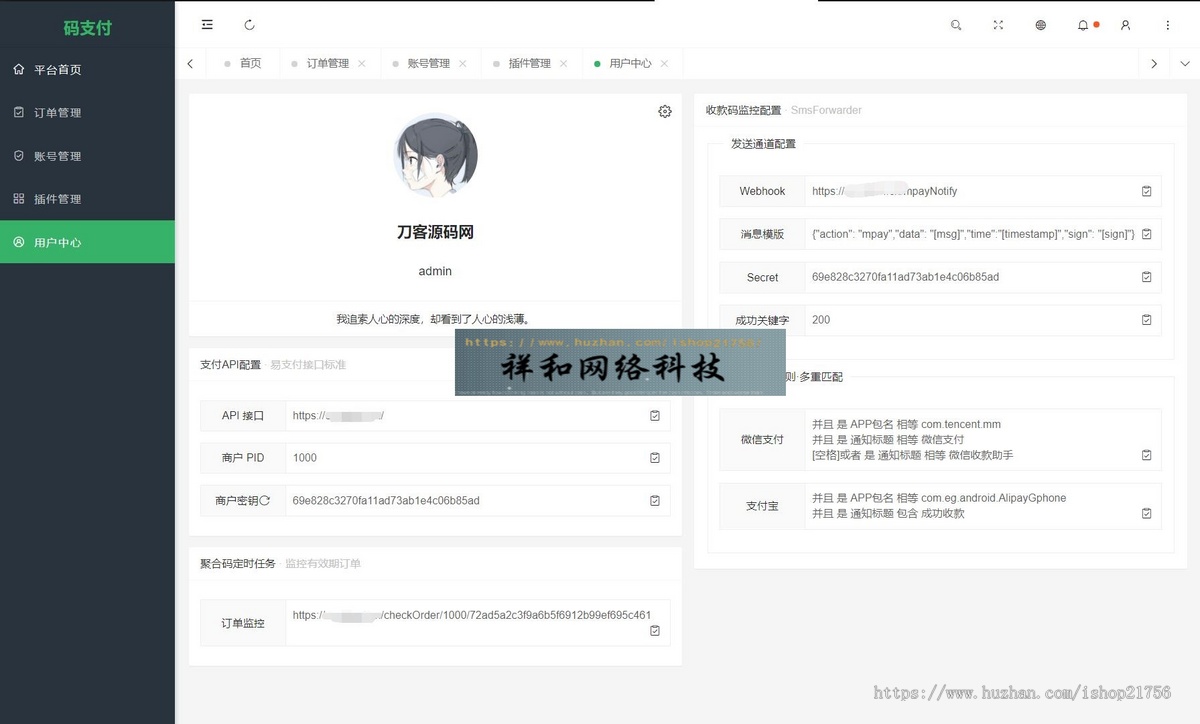Open 订单管理 in sidebar
Image resolution: width=1200 pixels, height=724 pixels.
point(87,113)
